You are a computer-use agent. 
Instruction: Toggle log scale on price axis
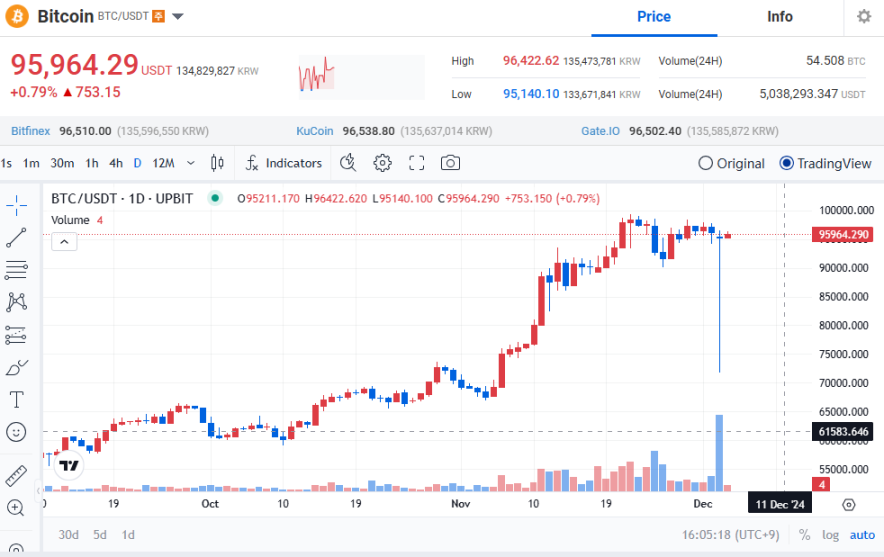pyautogui.click(x=831, y=534)
